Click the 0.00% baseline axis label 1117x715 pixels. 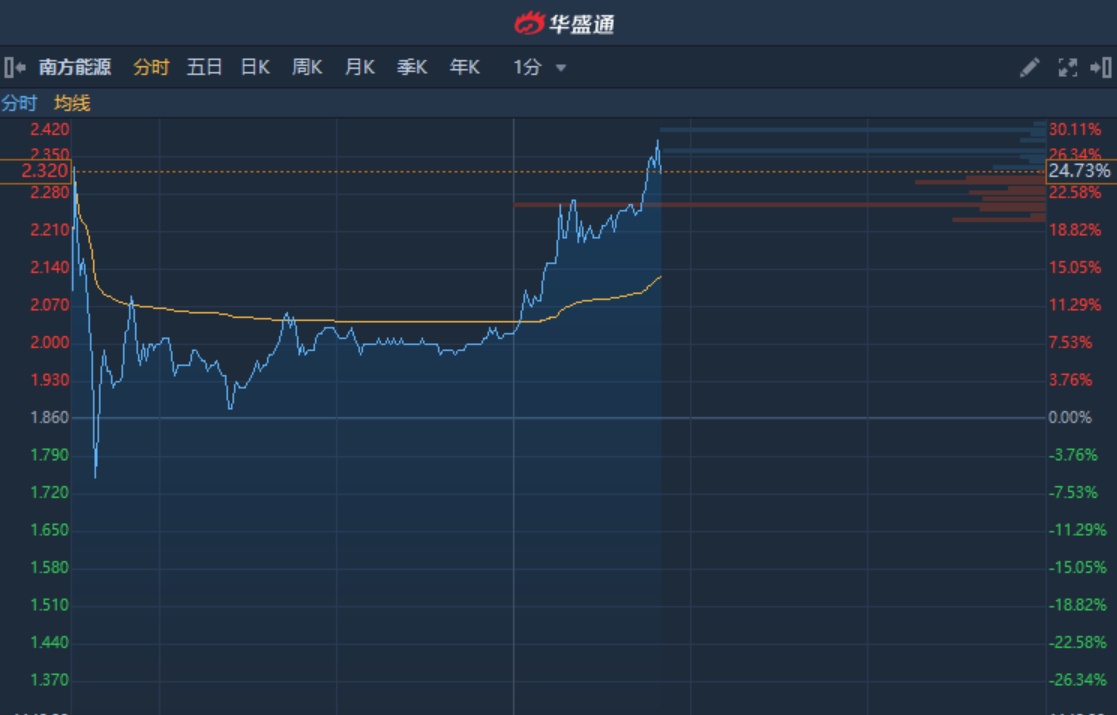[1070, 417]
